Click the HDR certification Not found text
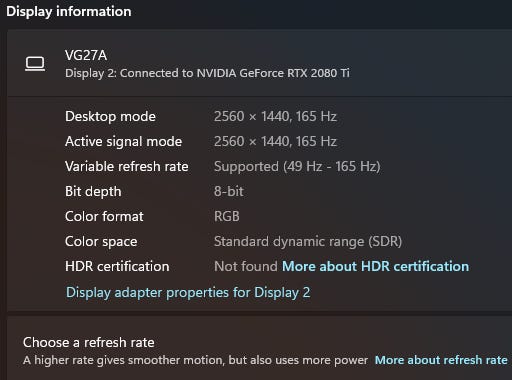The width and height of the screenshot is (512, 380). [246, 266]
